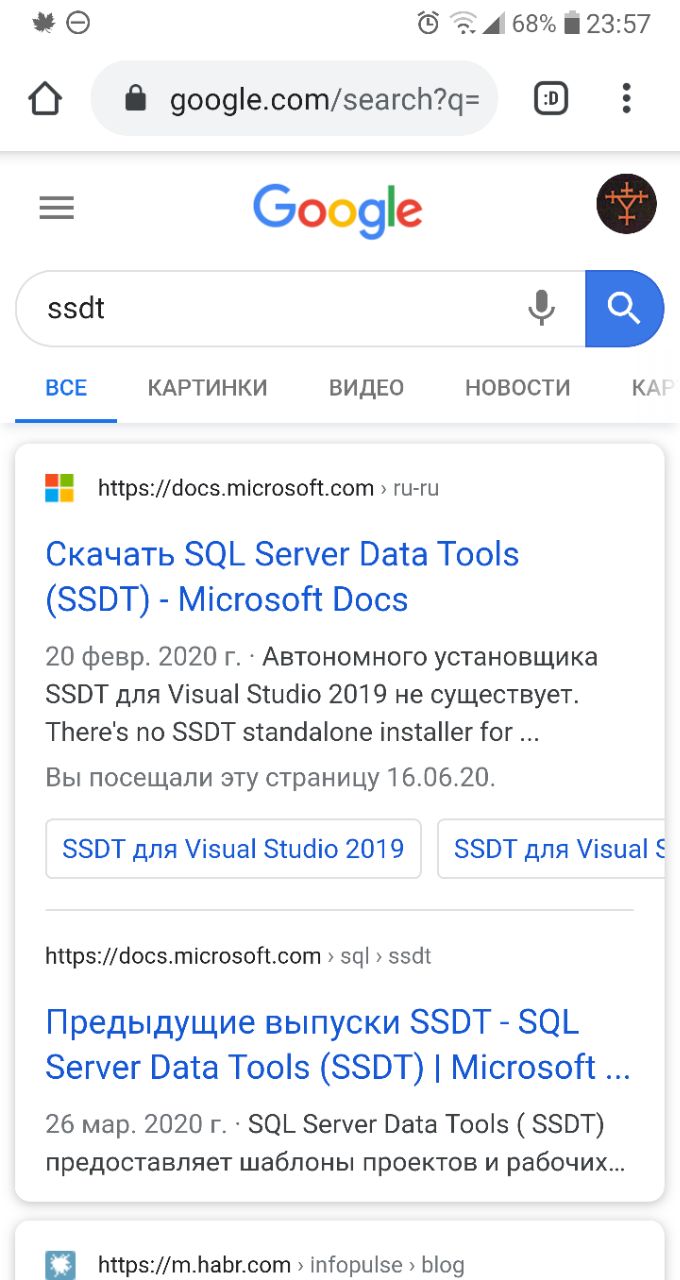Viewport: 680px width, 1280px height.
Task: Tap the SSDT для Visual Studio 2019 chip
Action: pos(233,849)
